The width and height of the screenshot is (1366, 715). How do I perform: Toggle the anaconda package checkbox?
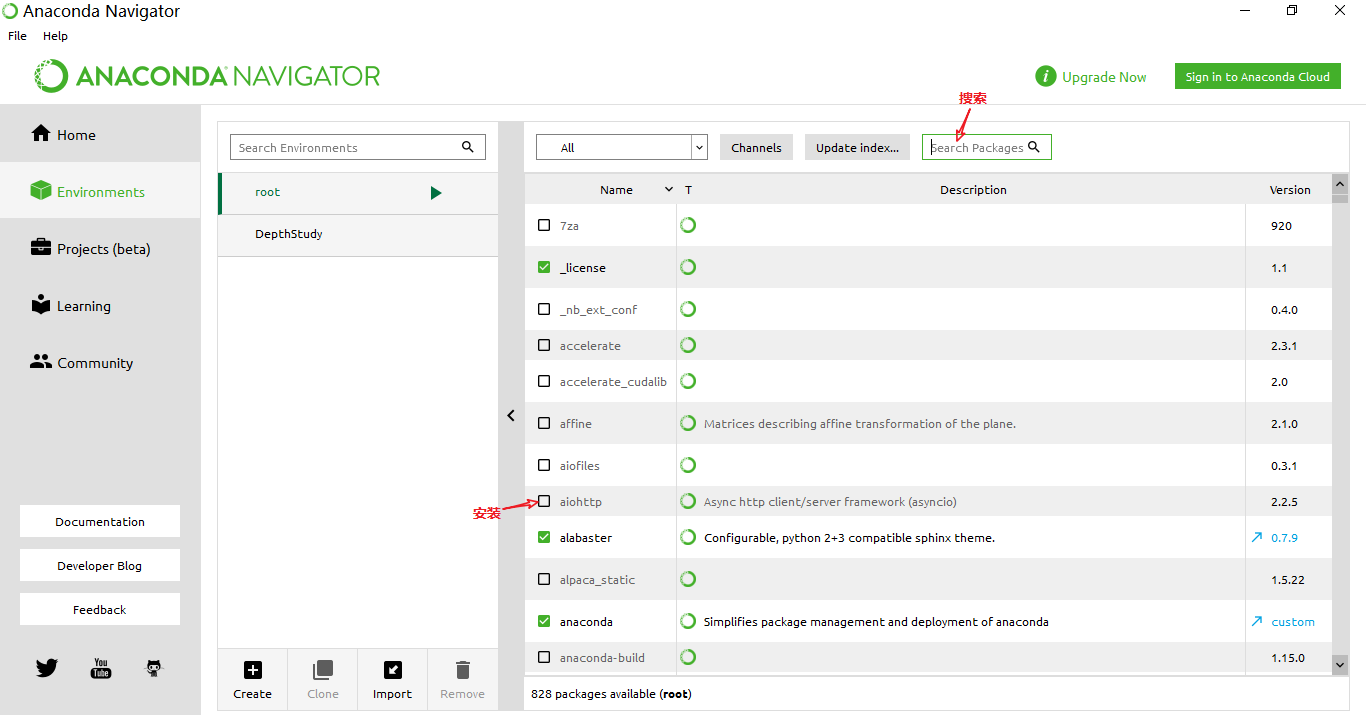click(x=544, y=621)
